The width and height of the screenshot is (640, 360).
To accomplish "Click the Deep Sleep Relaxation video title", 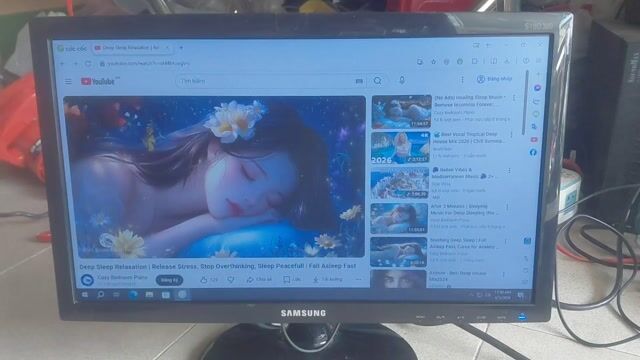I will pos(218,266).
